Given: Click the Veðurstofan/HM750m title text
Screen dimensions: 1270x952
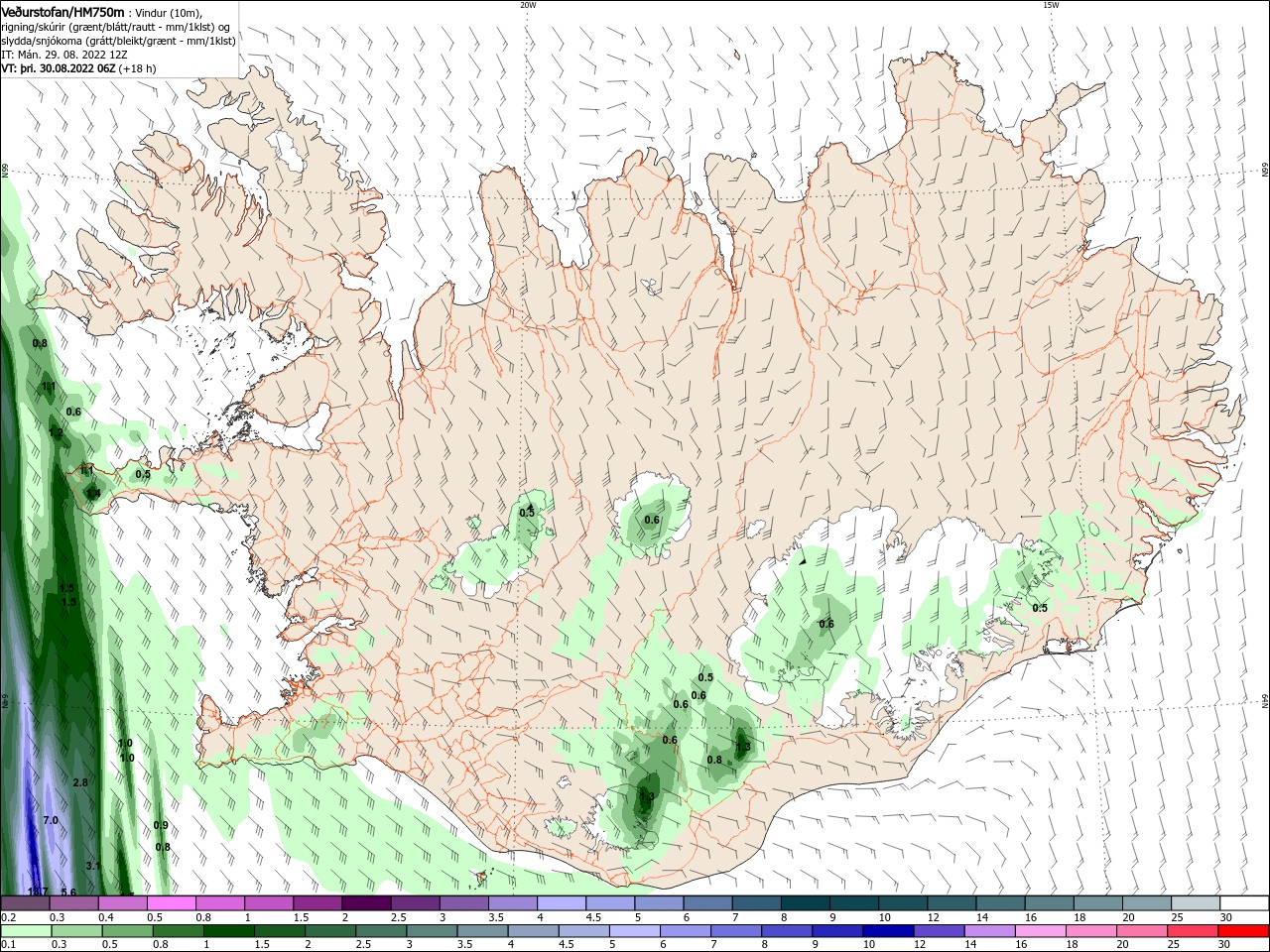Looking at the screenshot, I should (63, 12).
